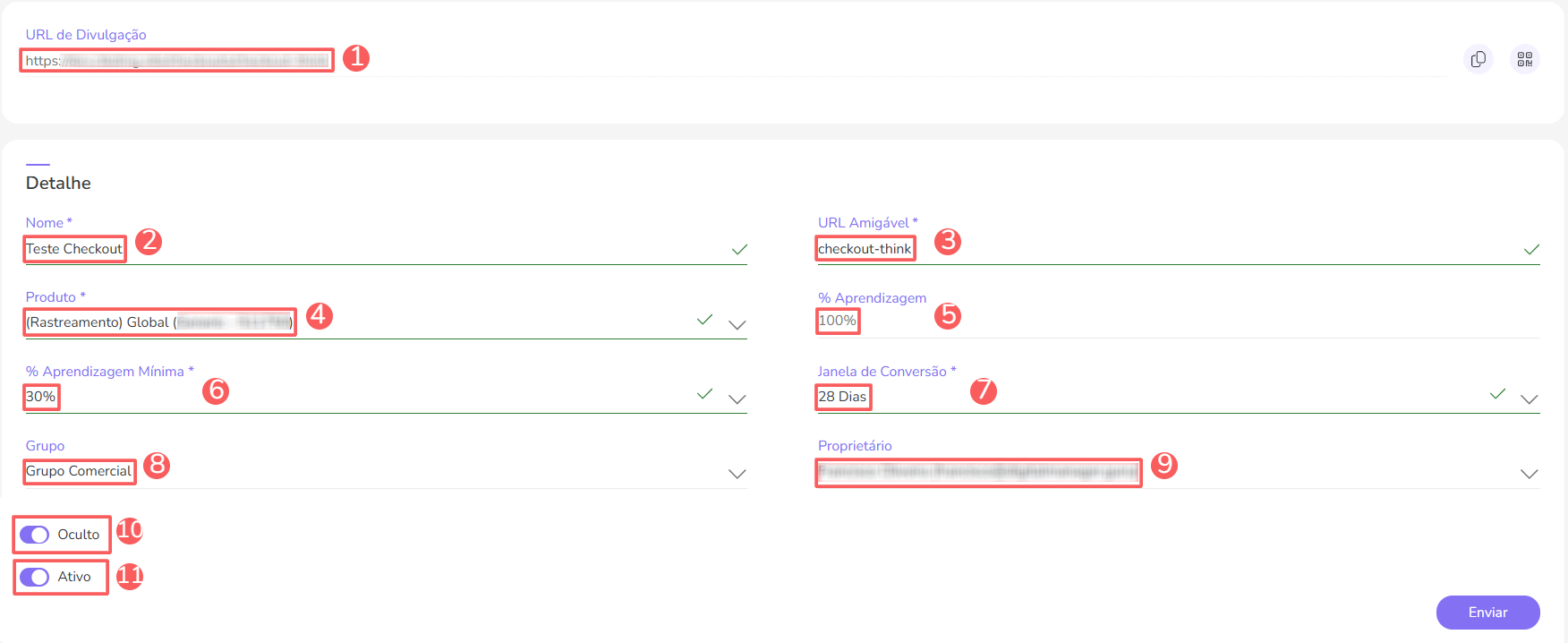Viewport: 1568px width, 643px height.
Task: Select the Nome input showing Teste Checkout
Action: pyautogui.click(x=73, y=249)
